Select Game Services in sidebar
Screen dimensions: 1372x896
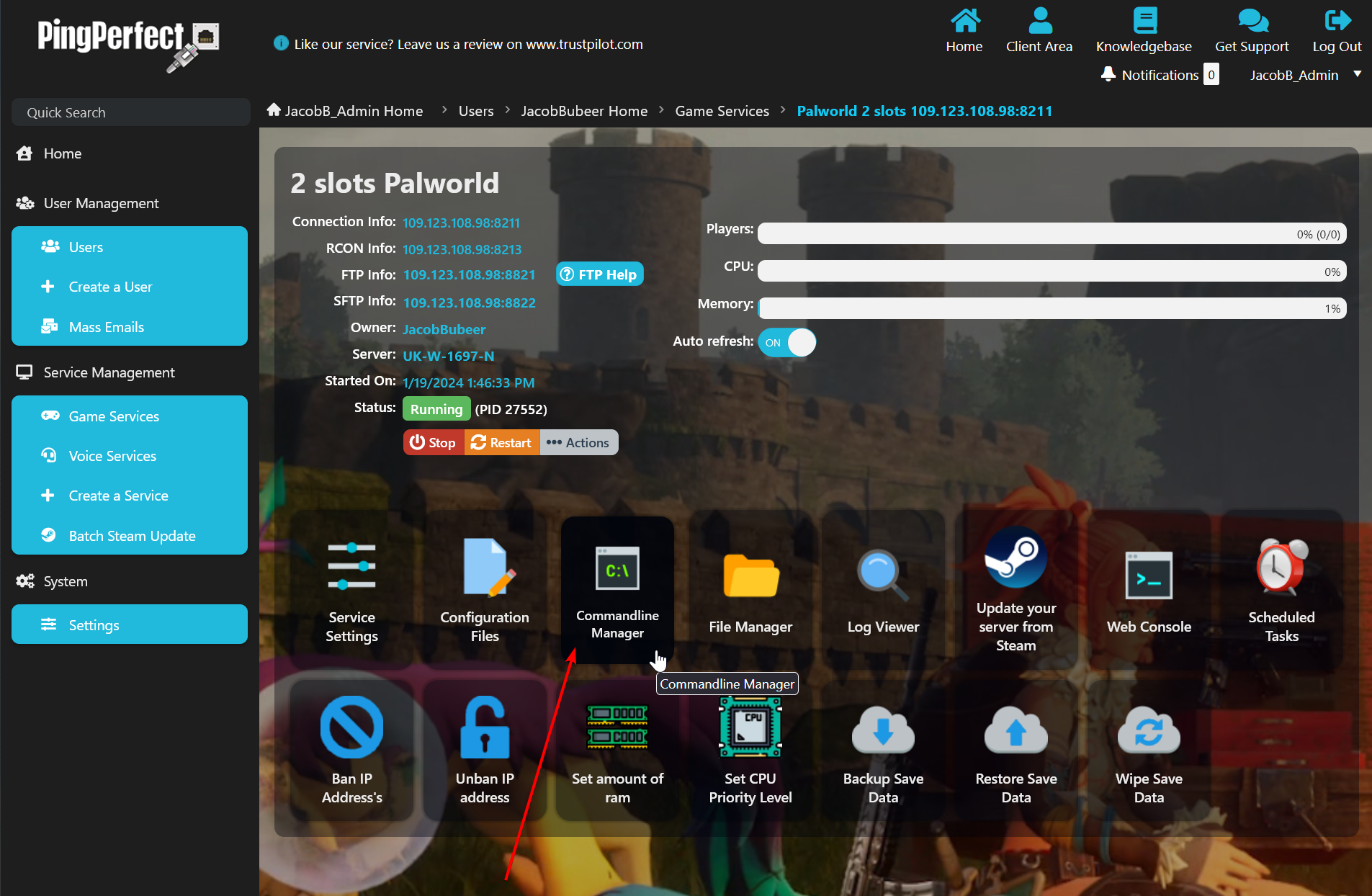[114, 416]
